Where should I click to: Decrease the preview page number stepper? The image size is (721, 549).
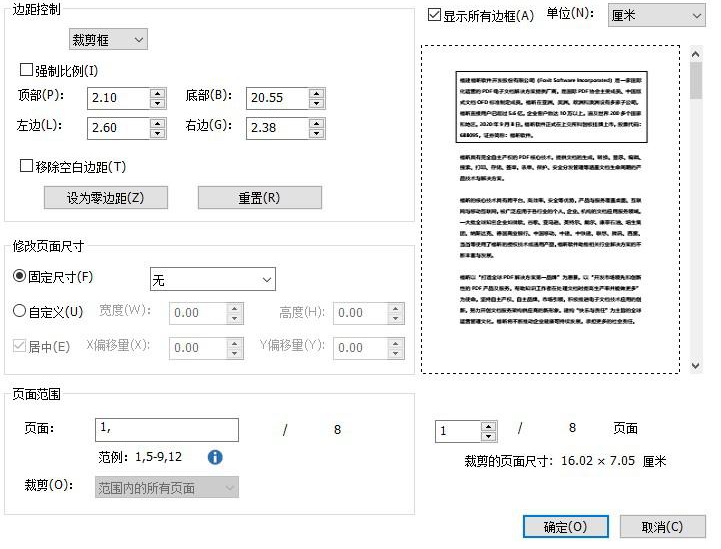(489, 437)
